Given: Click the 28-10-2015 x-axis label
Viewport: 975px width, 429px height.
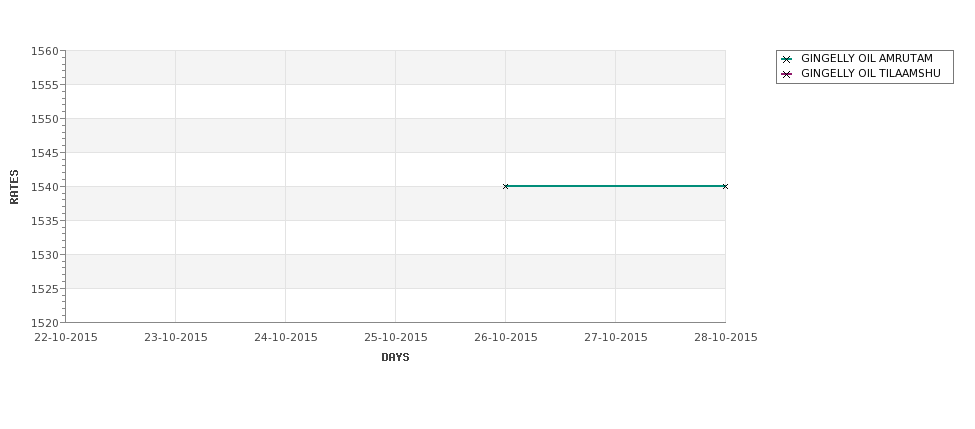Looking at the screenshot, I should pos(726,338).
